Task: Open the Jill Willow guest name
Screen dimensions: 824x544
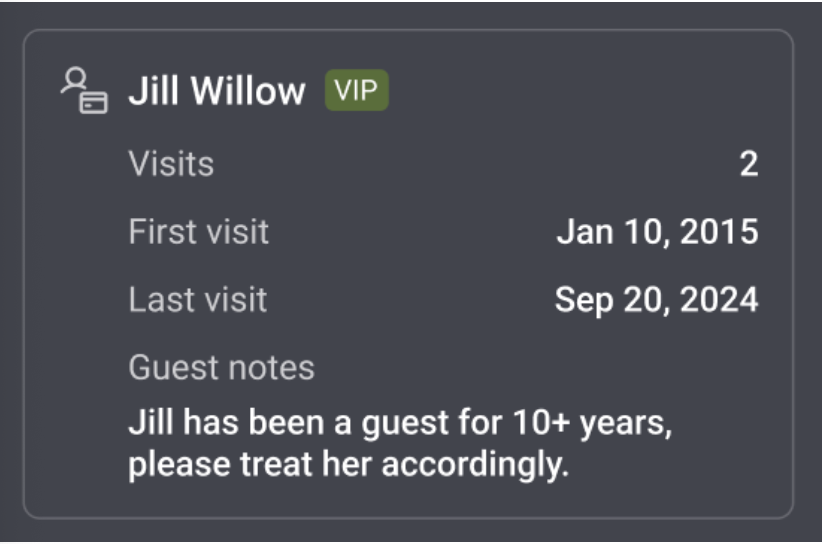Action: [x=216, y=92]
